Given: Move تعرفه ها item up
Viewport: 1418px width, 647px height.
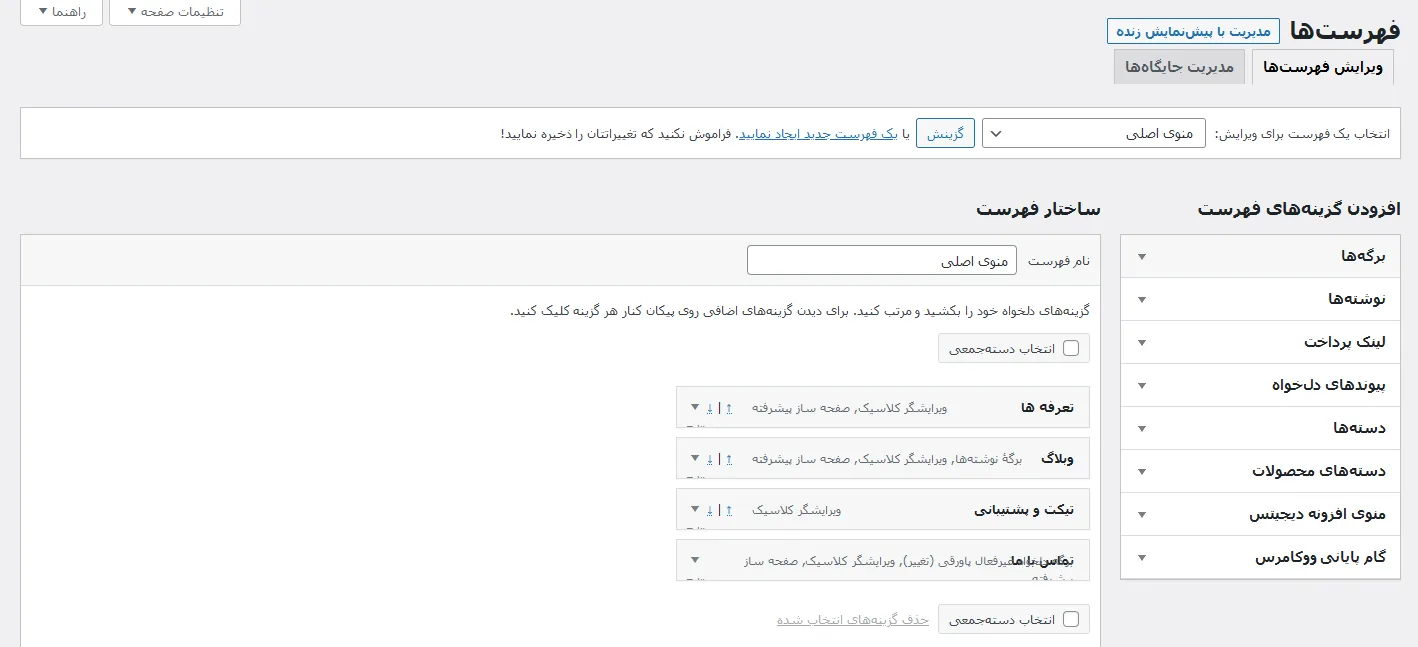Looking at the screenshot, I should pos(729,408).
